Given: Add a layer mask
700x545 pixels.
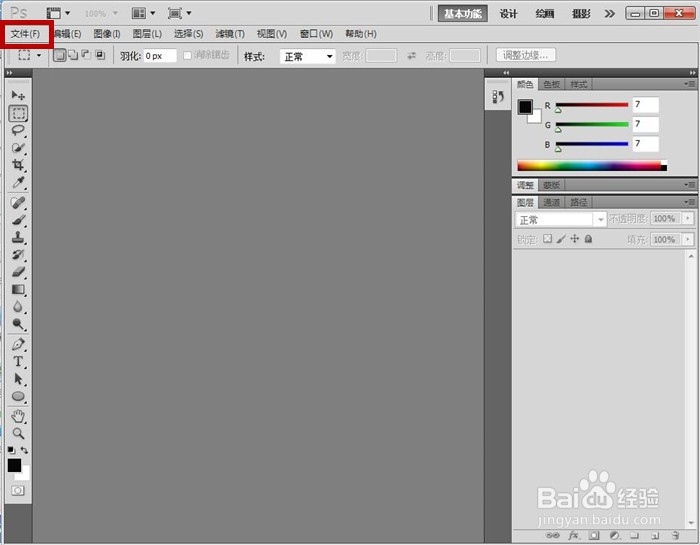Looking at the screenshot, I should 594,535.
